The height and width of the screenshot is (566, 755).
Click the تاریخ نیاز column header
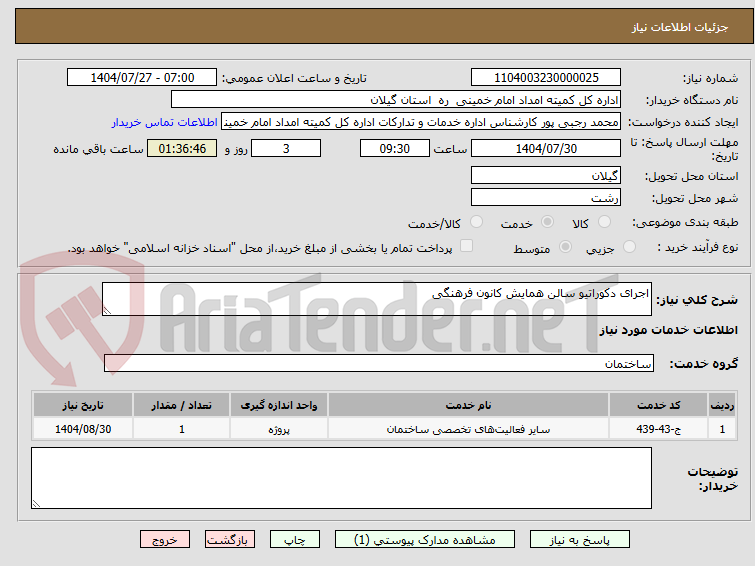(83, 405)
